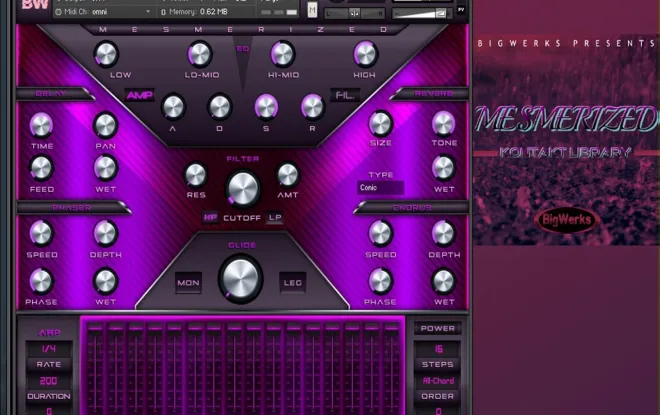Adjust the EQ LOW knob

pyautogui.click(x=106, y=54)
